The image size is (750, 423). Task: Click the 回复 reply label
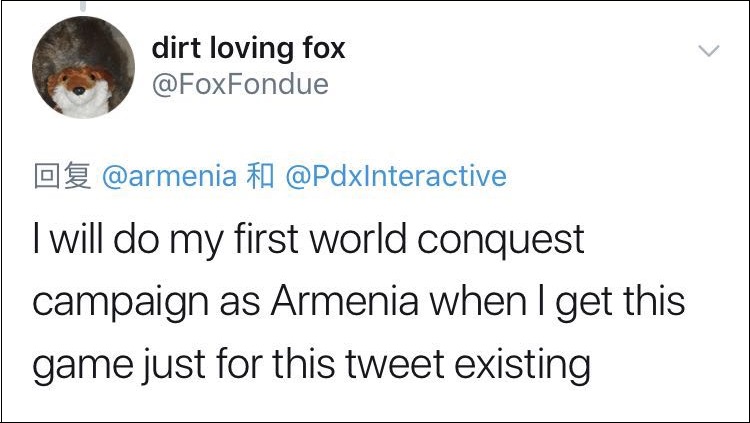click(62, 177)
